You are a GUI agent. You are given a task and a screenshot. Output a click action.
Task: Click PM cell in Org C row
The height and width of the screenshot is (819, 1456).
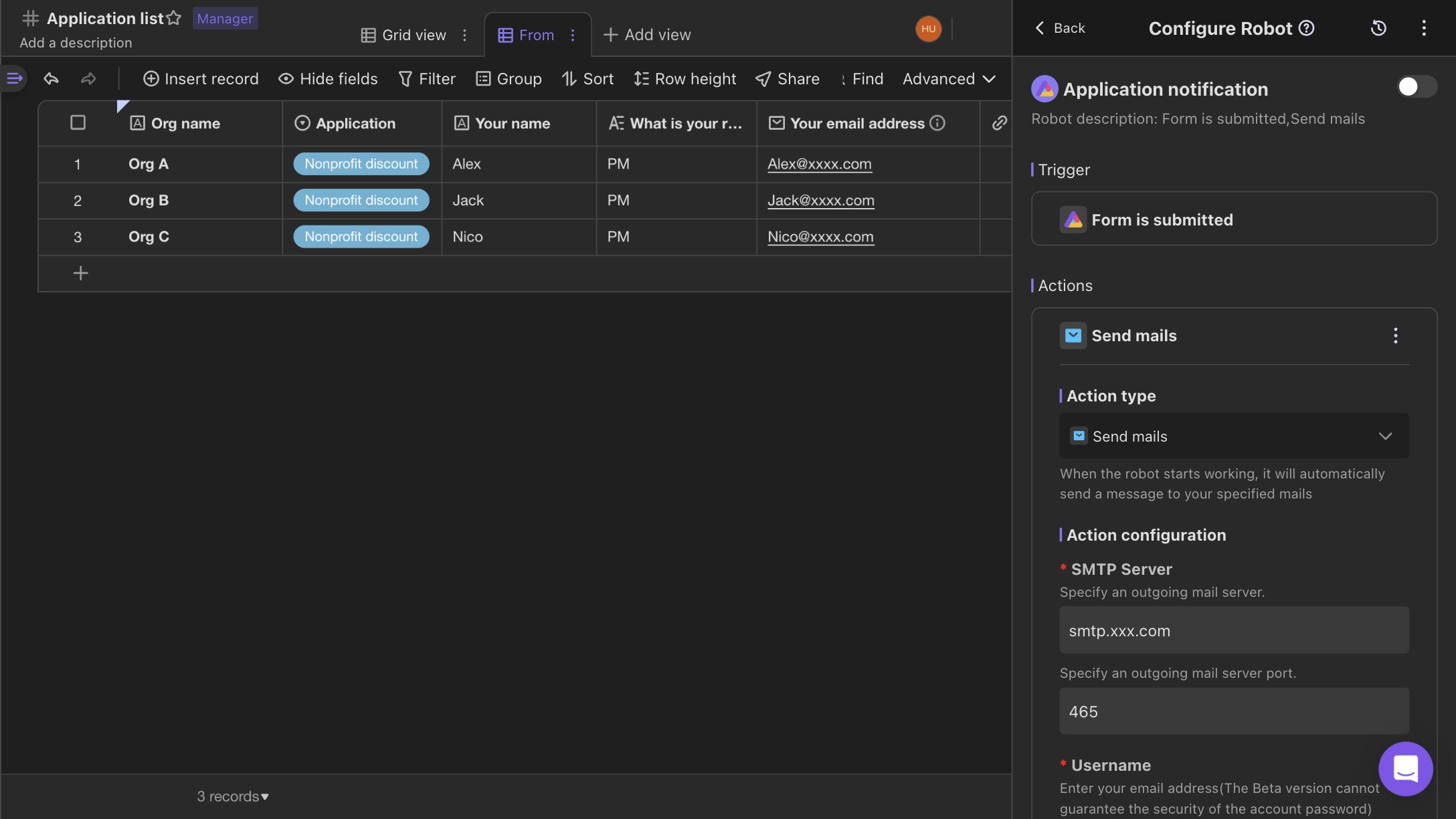676,236
